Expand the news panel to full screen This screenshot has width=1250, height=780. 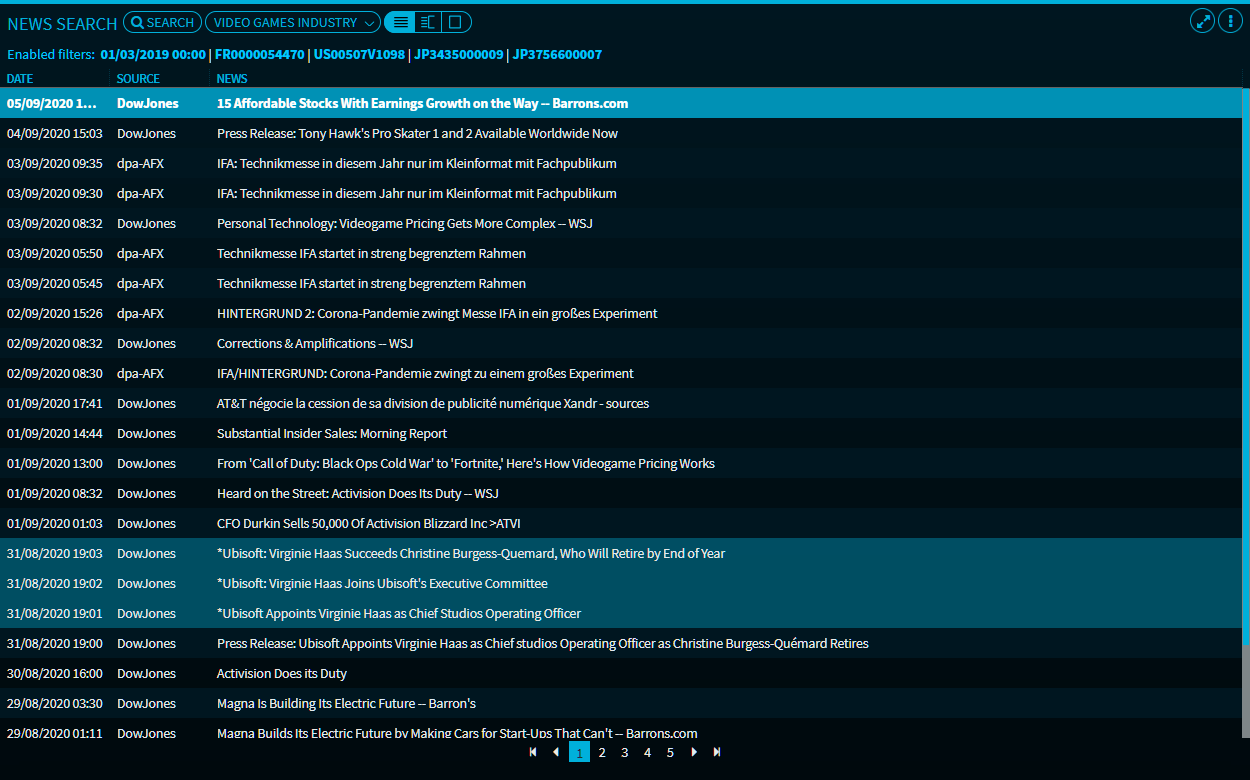[x=1201, y=21]
